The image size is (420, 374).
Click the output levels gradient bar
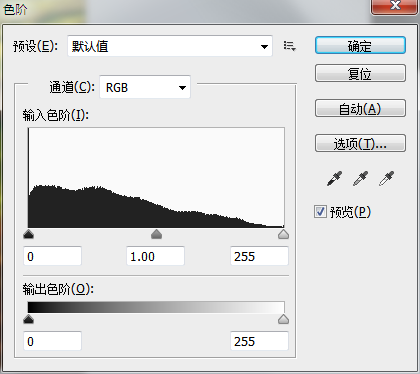[156, 307]
